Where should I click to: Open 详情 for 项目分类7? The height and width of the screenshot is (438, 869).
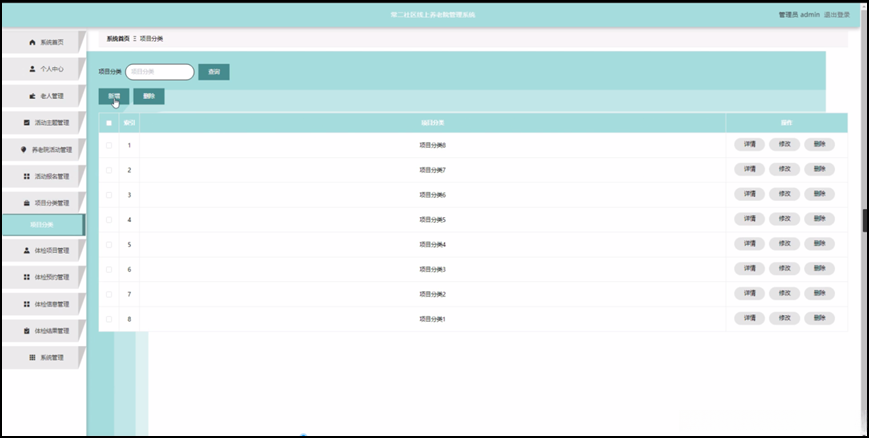click(749, 169)
